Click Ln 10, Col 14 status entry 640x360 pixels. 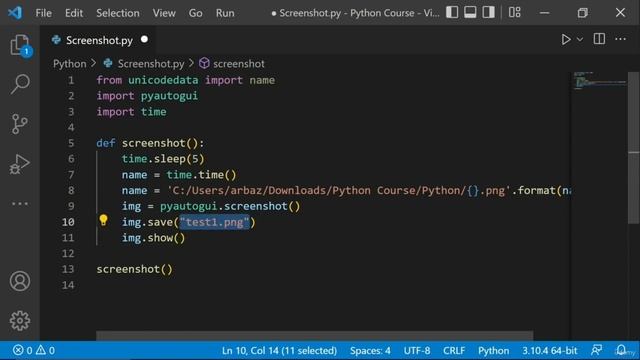(279, 351)
